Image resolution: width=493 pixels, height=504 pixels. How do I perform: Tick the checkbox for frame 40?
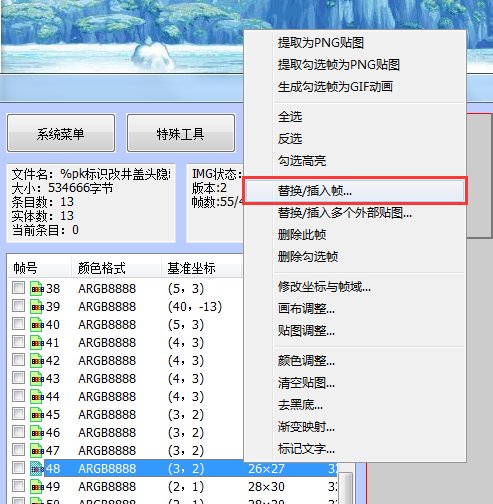point(18,324)
